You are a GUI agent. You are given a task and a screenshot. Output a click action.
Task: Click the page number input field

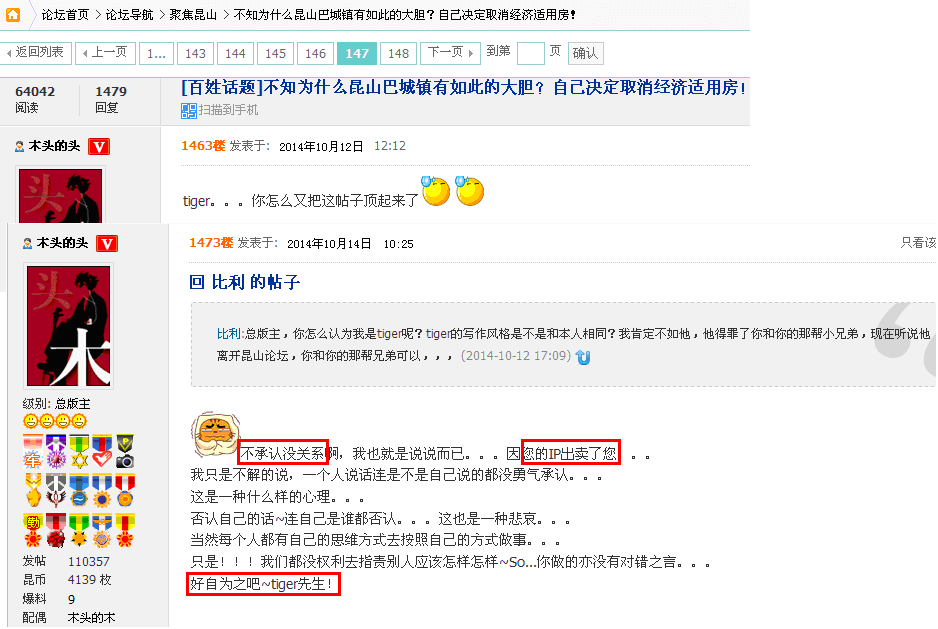click(x=531, y=53)
